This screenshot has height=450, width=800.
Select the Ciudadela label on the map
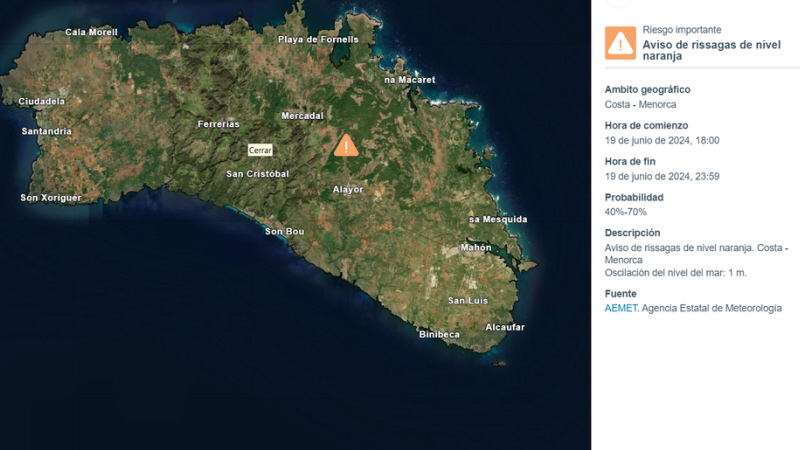click(42, 101)
